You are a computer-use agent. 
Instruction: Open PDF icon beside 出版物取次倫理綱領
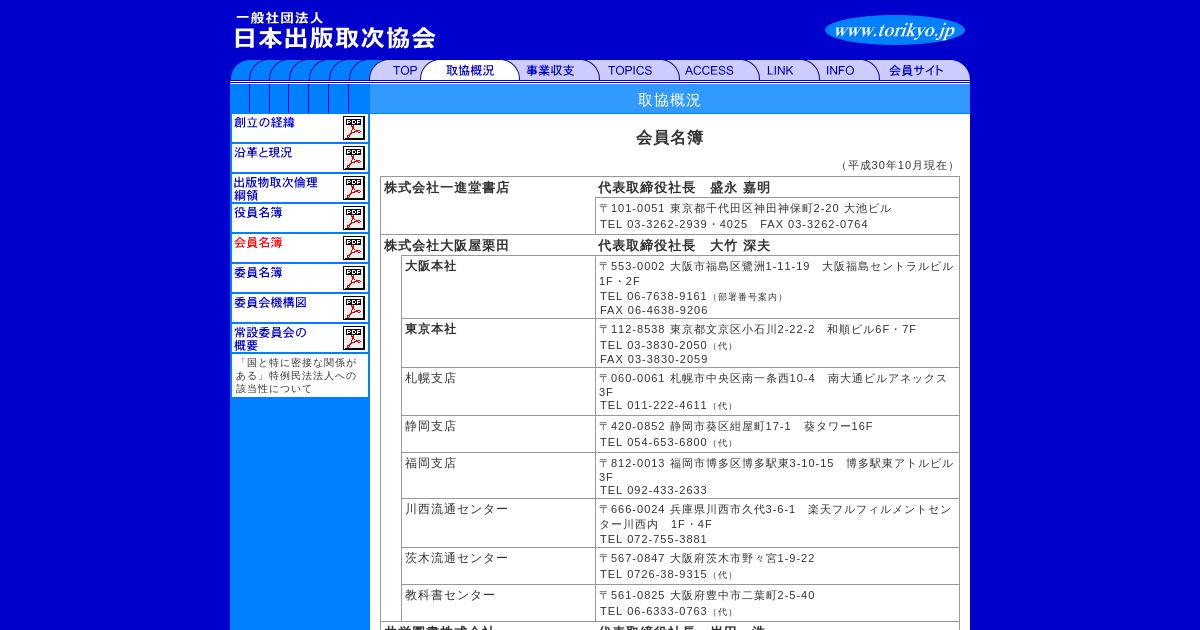coord(354,188)
